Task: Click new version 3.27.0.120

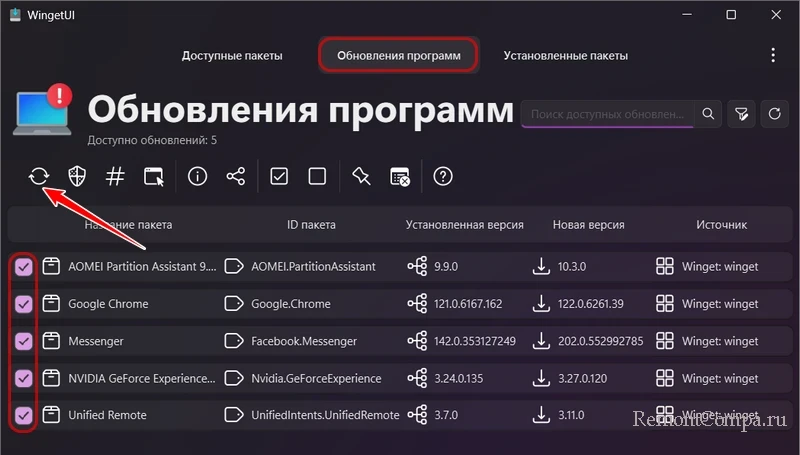Action: coord(582,378)
